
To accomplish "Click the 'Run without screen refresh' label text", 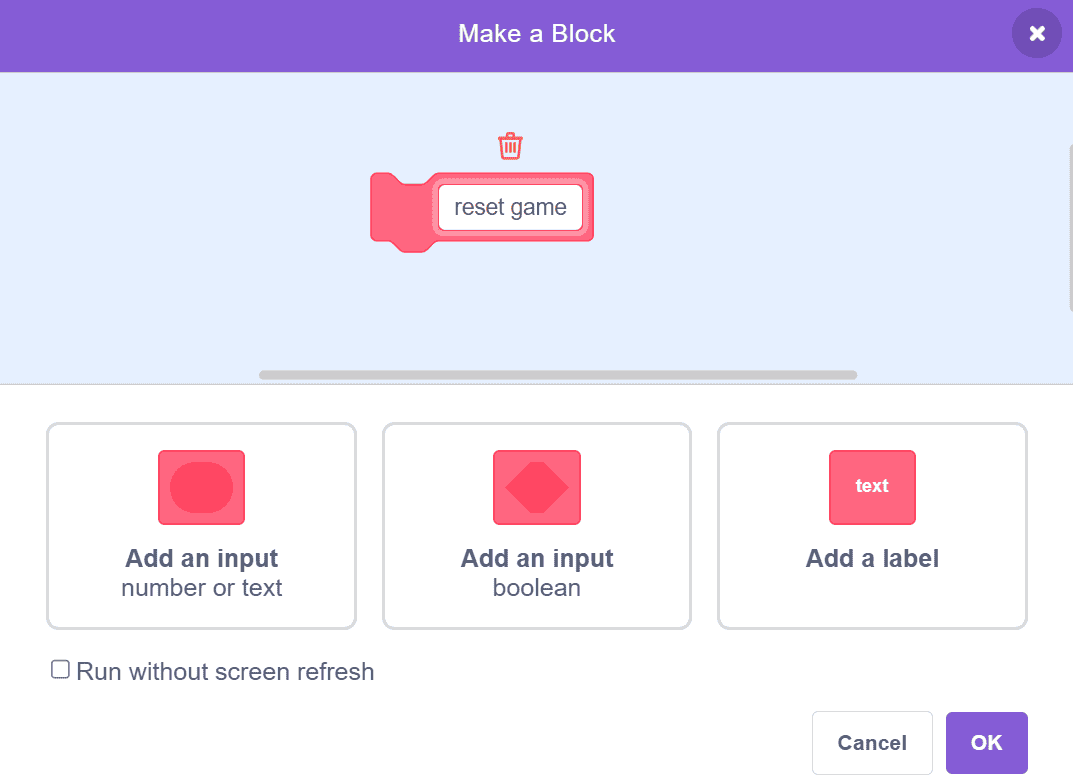I will click(225, 672).
